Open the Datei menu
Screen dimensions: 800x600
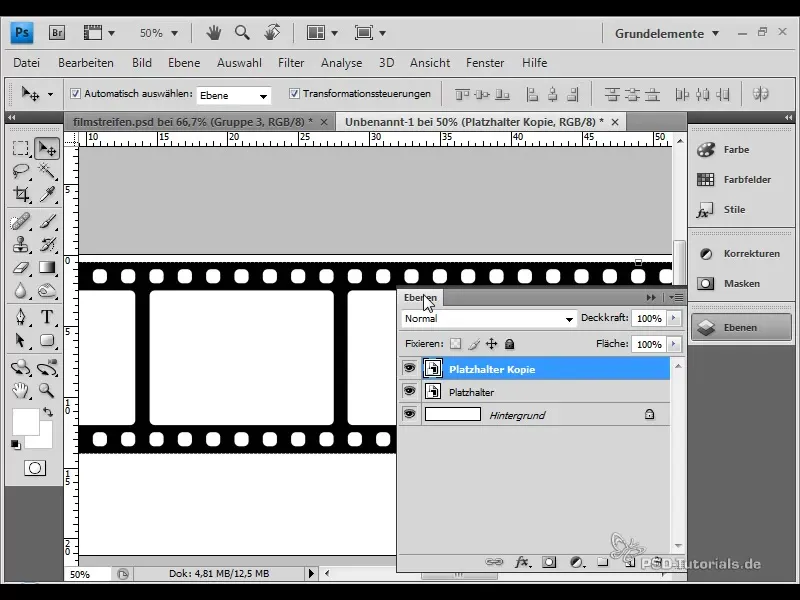tap(27, 63)
